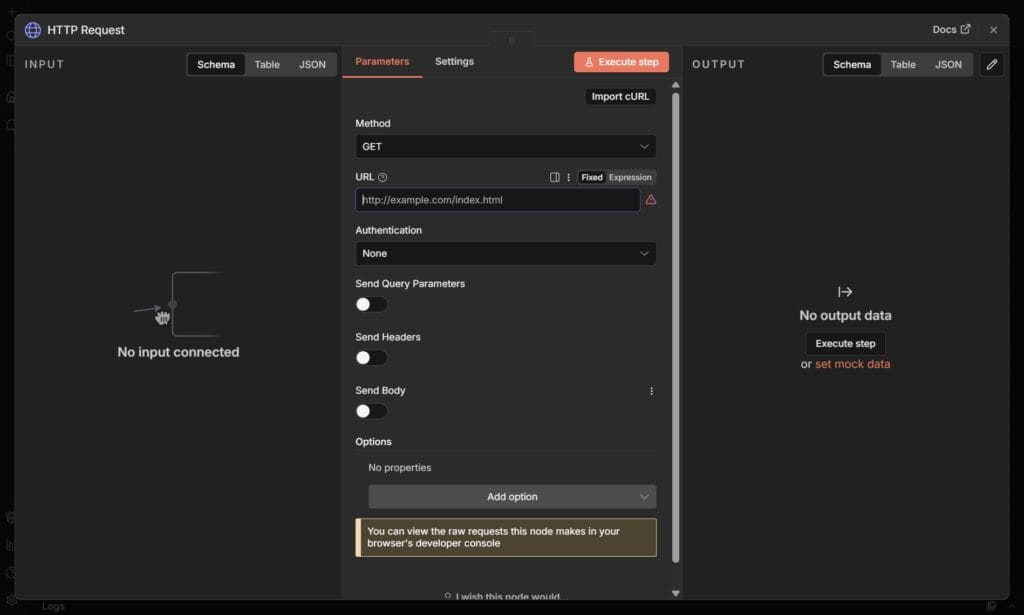Click the pencil edit output icon
Image resolution: width=1024 pixels, height=615 pixels.
coord(991,64)
